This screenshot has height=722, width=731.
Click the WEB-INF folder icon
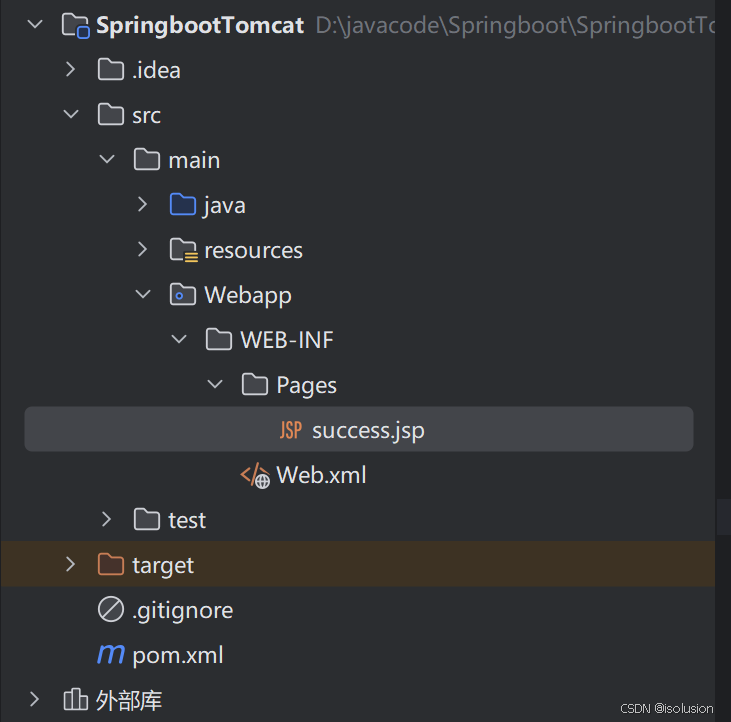click(x=219, y=339)
